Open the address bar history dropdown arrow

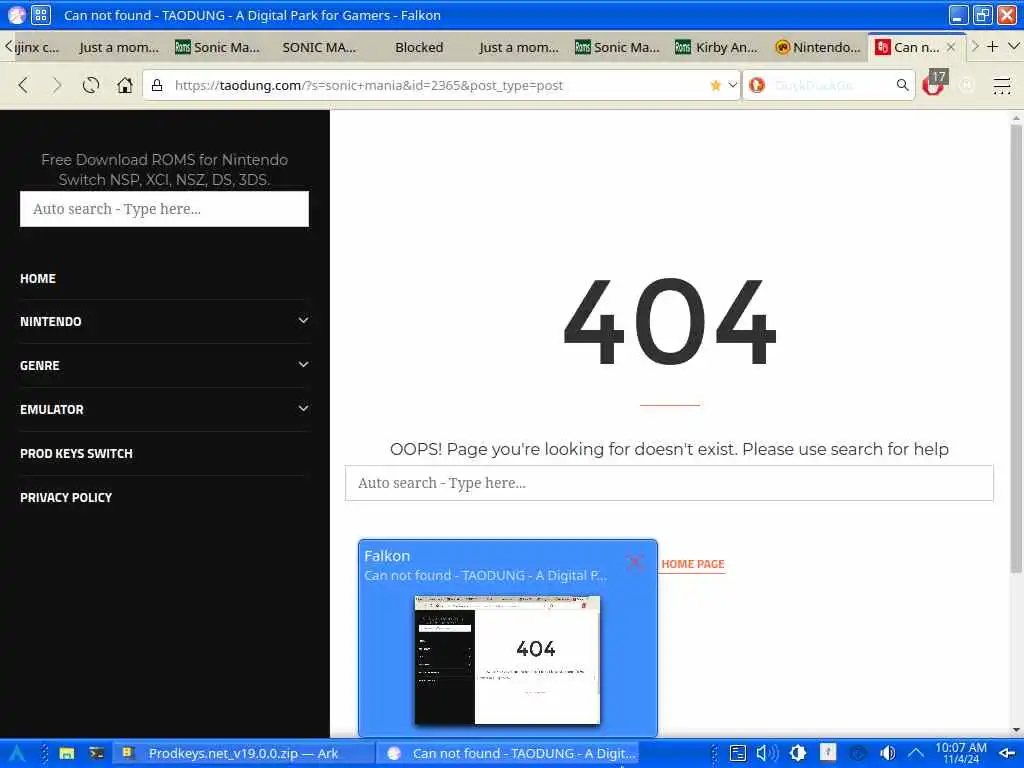pos(733,85)
